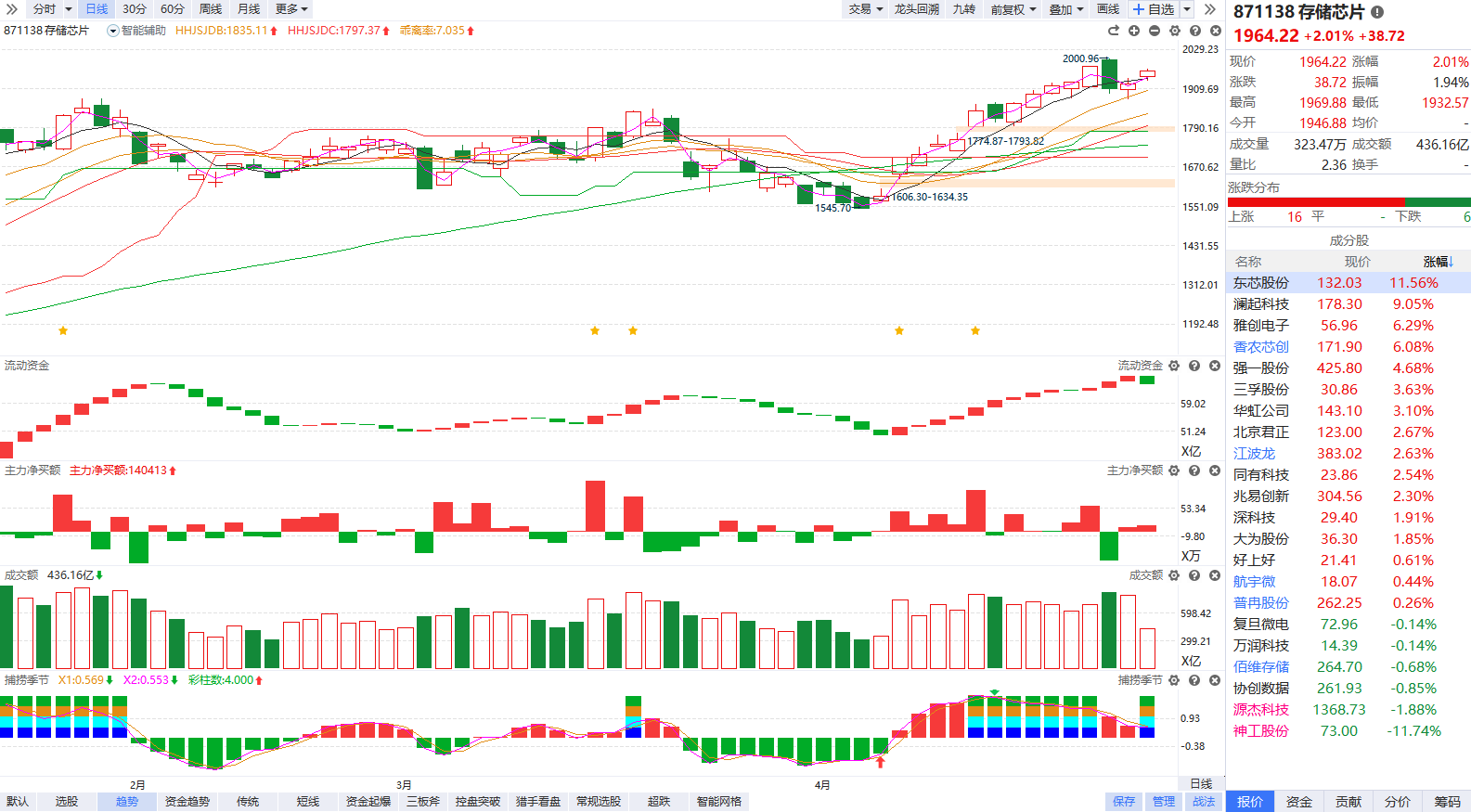Viewport: 1471px width, 812px height.
Task: Open help for 主力净买额 indicator
Action: pyautogui.click(x=1194, y=470)
